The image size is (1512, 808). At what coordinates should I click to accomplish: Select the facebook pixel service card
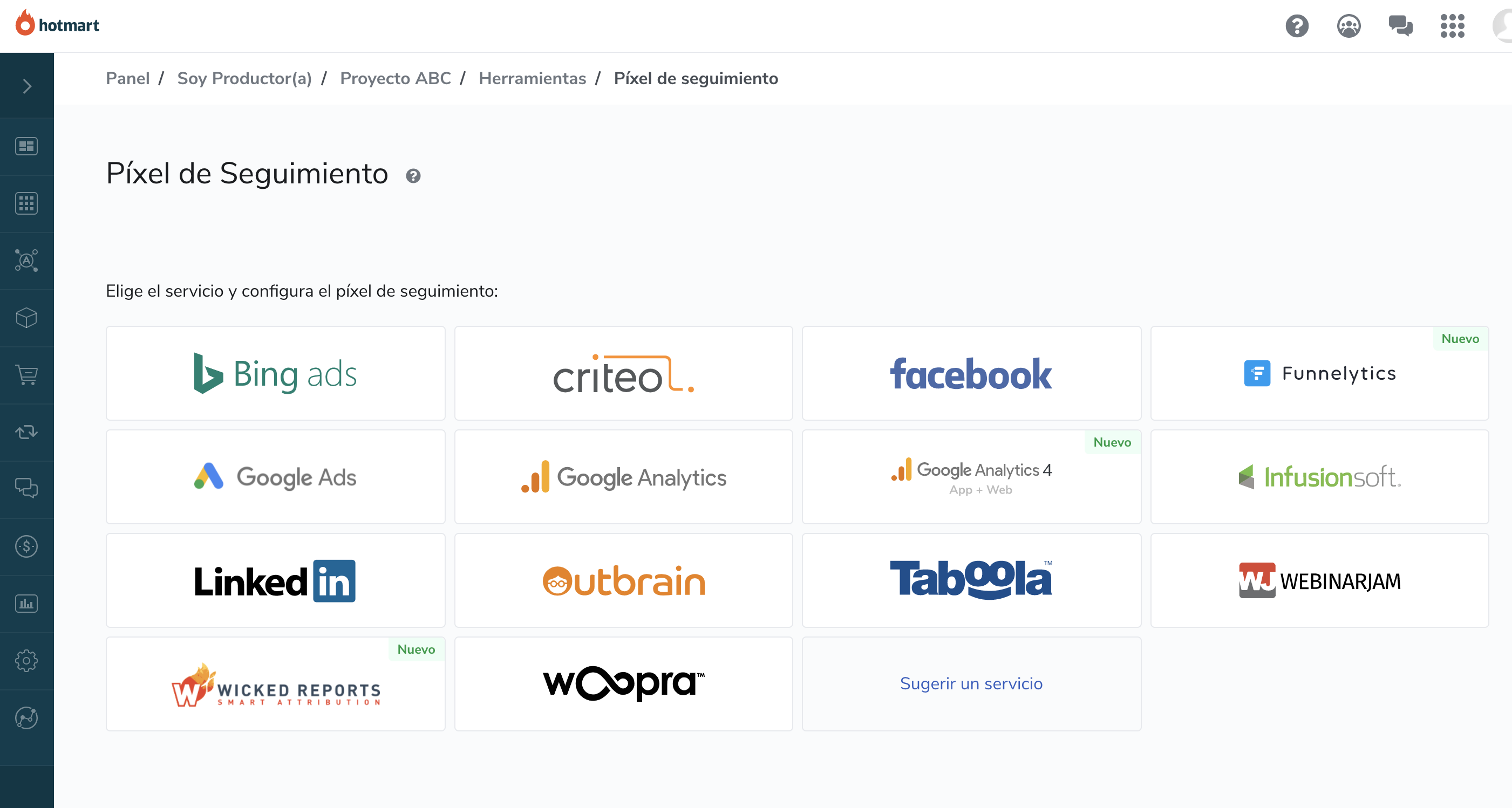pos(971,373)
